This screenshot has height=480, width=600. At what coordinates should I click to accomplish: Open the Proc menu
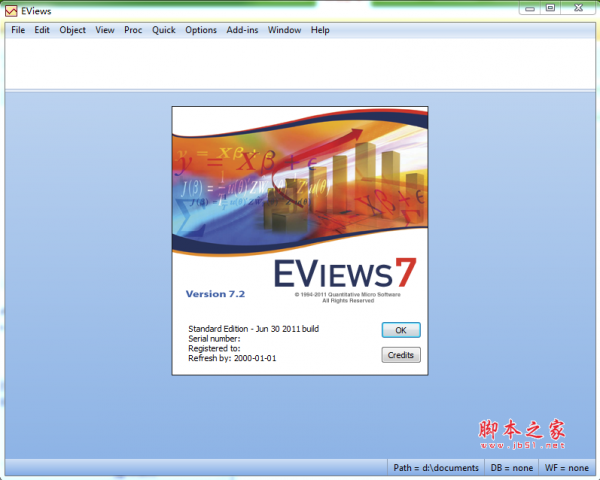pyautogui.click(x=133, y=30)
